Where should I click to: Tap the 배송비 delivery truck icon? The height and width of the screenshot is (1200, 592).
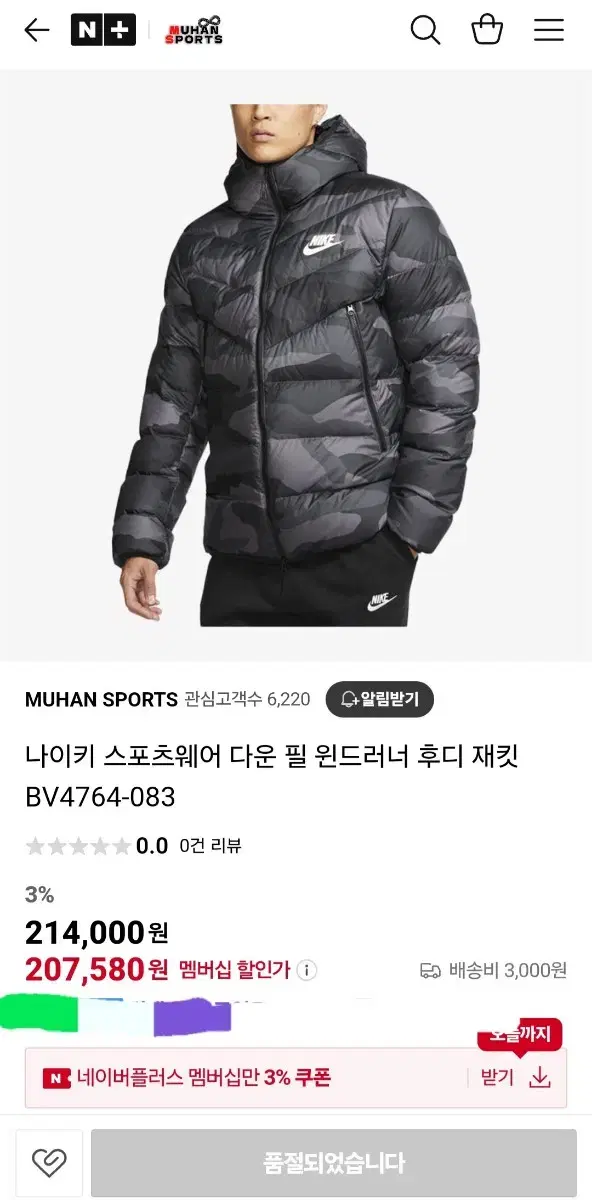click(431, 970)
